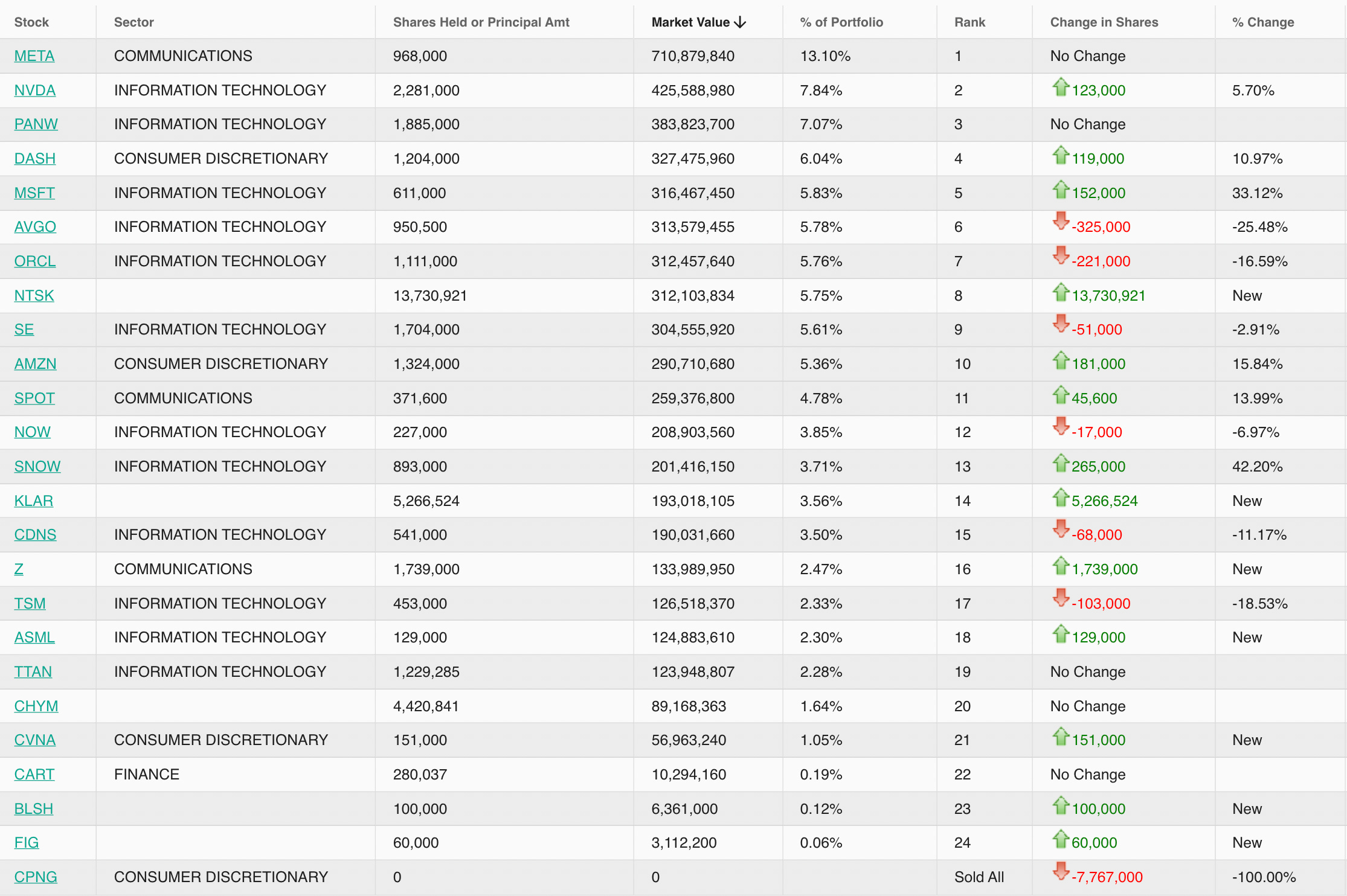This screenshot has height=896, width=1347.
Task: Open the PANW ticker link
Action: pos(36,124)
